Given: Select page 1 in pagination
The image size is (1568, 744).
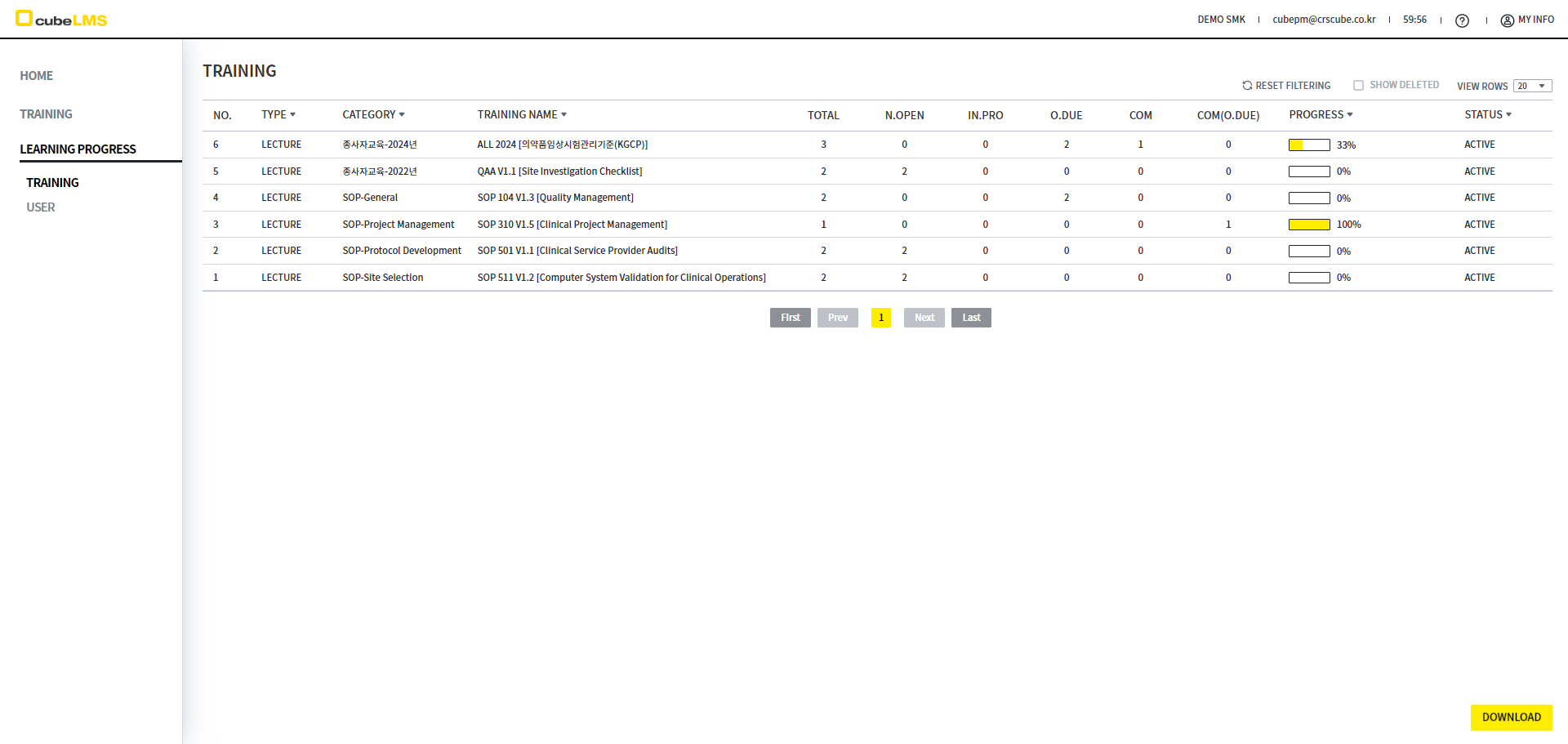Looking at the screenshot, I should [x=881, y=318].
